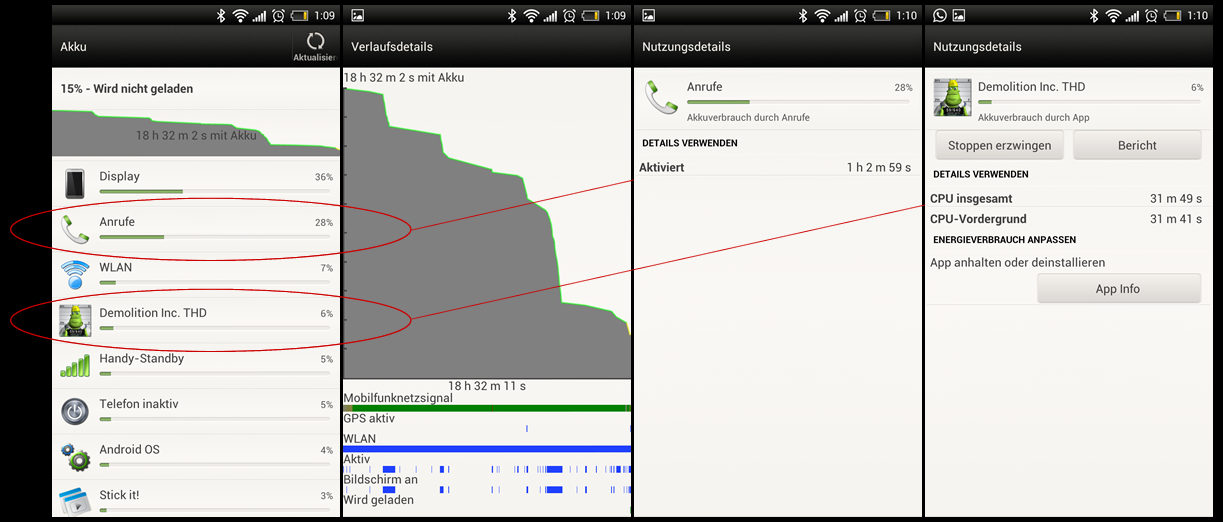
Task: Tap the battery icon in Akku screen status bar
Action: tap(298, 16)
